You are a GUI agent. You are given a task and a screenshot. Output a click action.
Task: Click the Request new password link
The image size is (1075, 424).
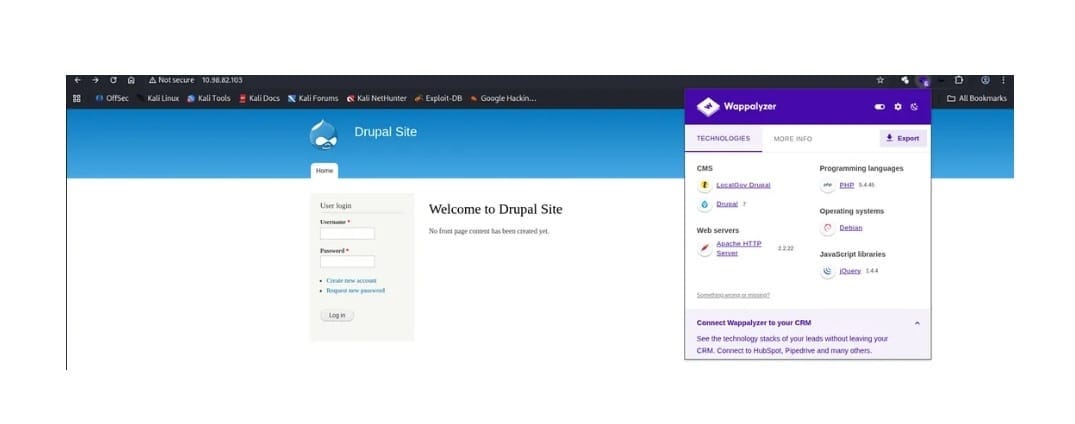point(355,291)
